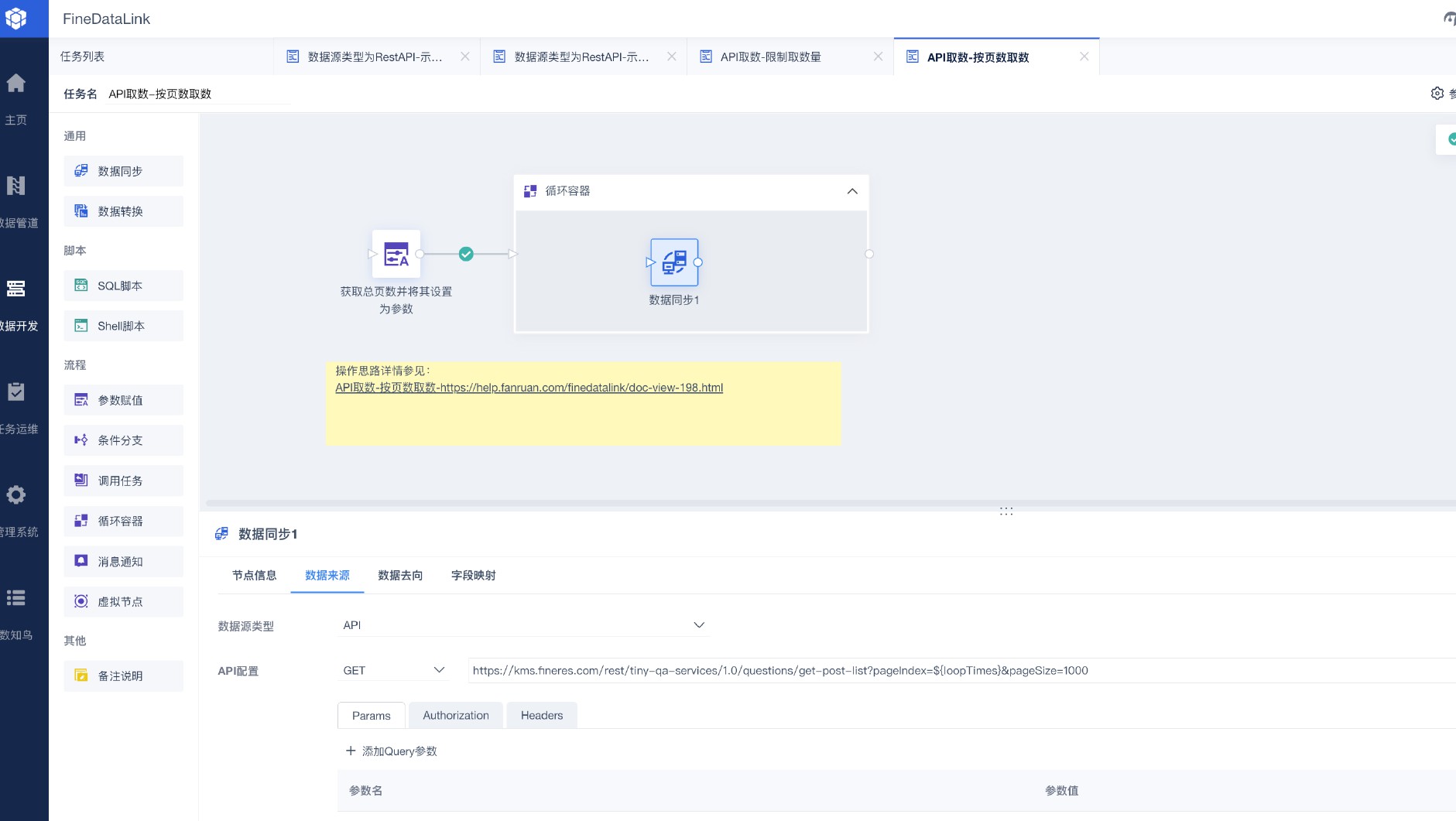Click the 参数值 column header
Screen dimensions: 1456x821
(1062, 790)
